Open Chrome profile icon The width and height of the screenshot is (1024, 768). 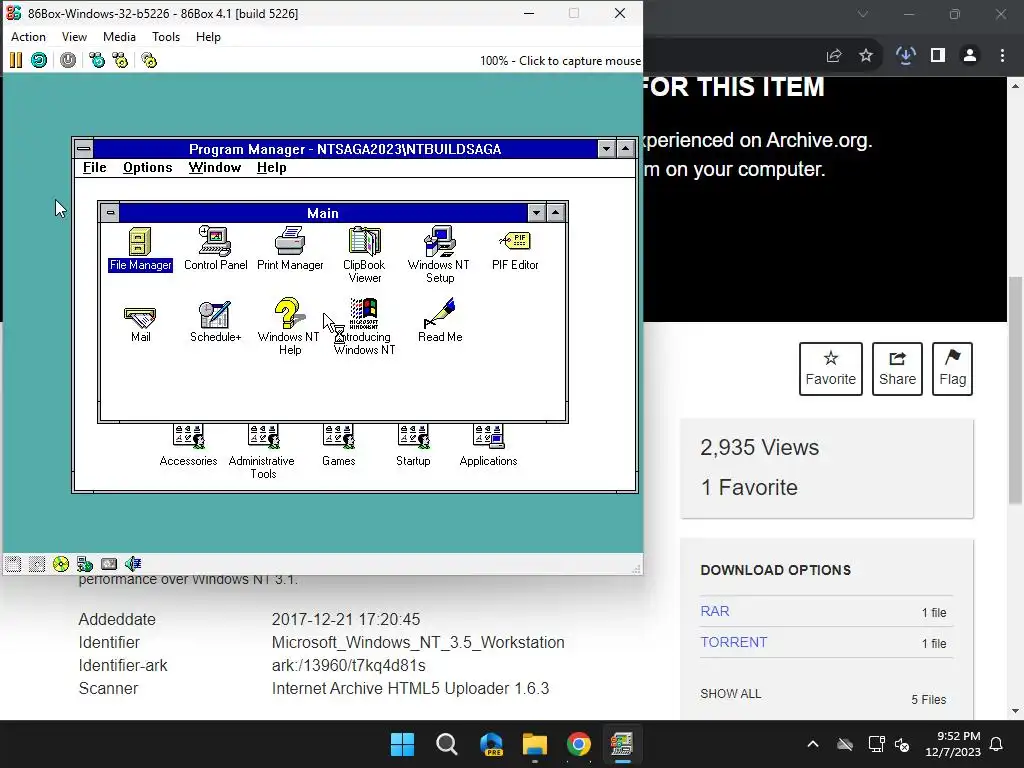click(x=970, y=56)
